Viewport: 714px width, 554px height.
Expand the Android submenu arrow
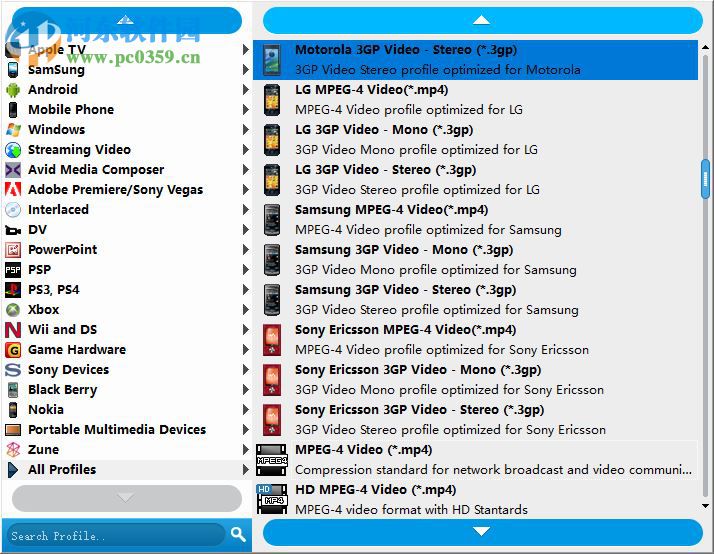tap(245, 90)
